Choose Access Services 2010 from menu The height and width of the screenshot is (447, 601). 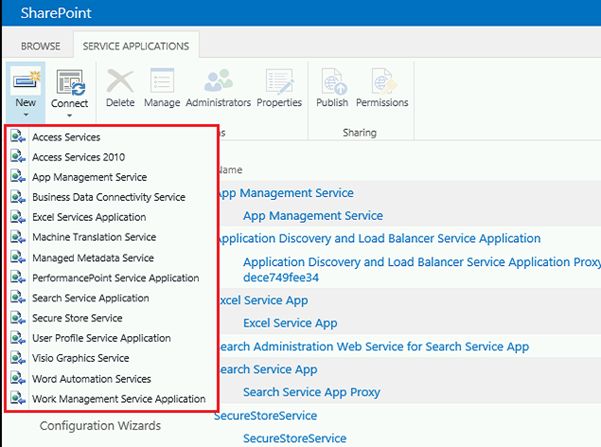(x=79, y=157)
